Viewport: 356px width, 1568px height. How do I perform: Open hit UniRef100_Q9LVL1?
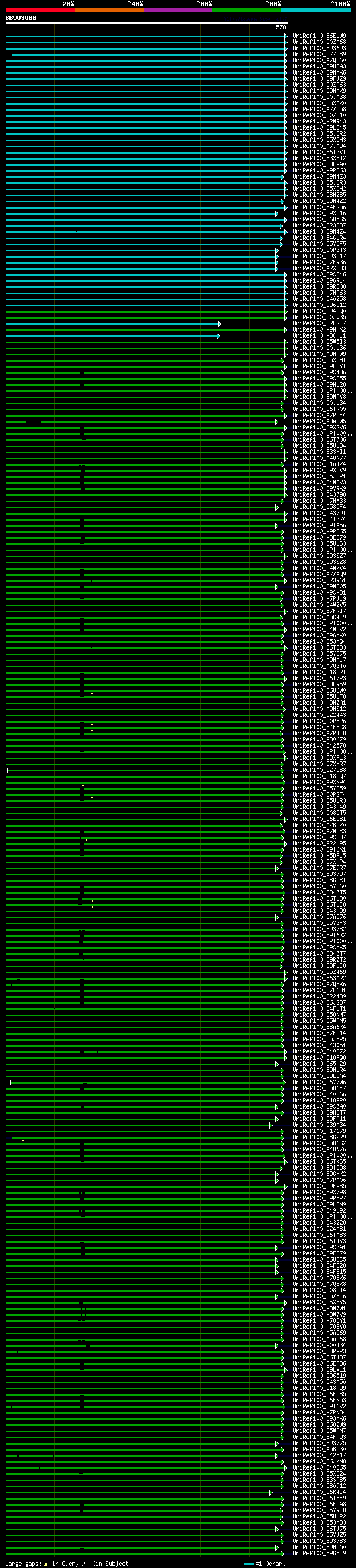click(319, 1369)
